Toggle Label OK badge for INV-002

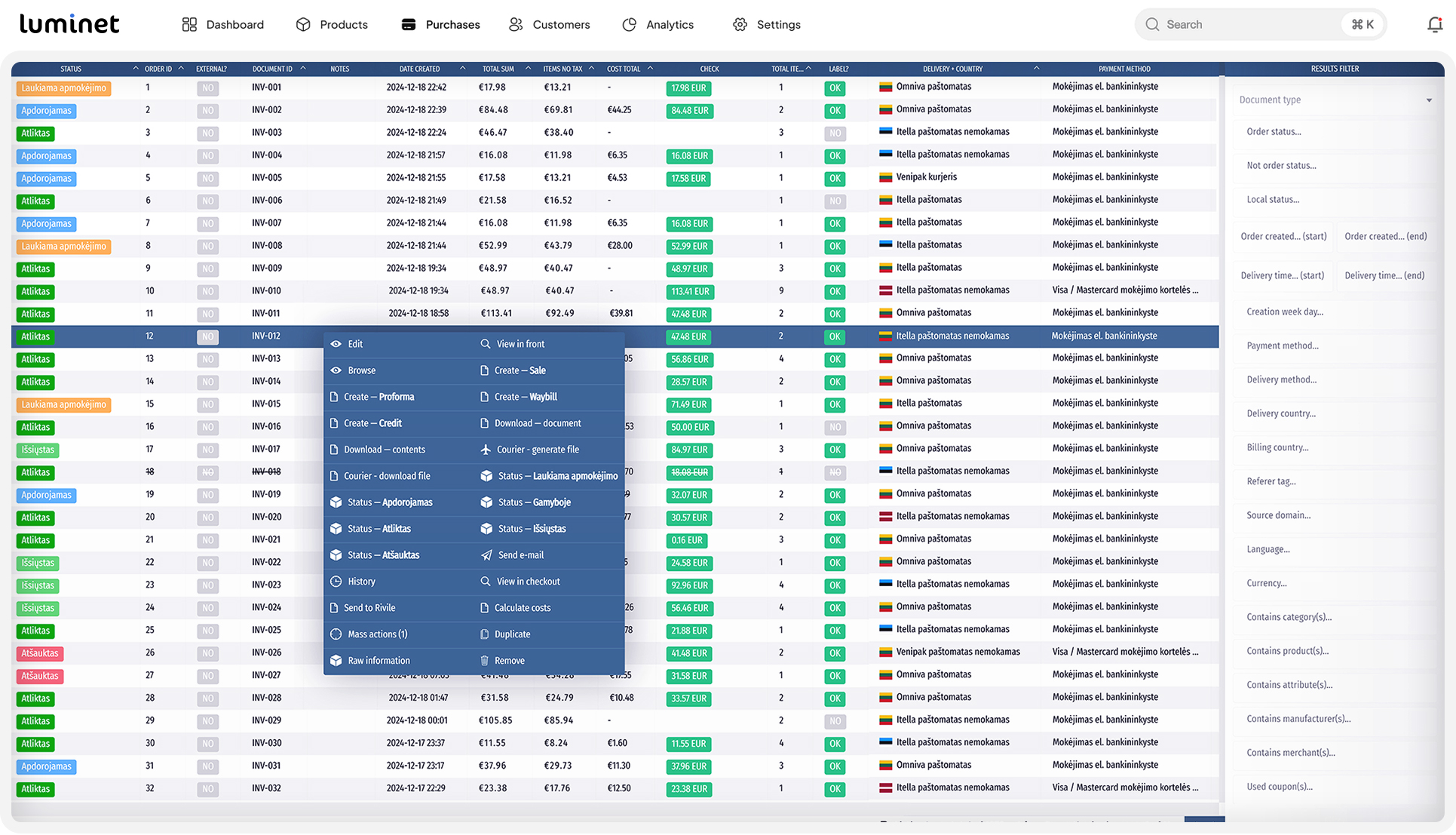pyautogui.click(x=834, y=111)
